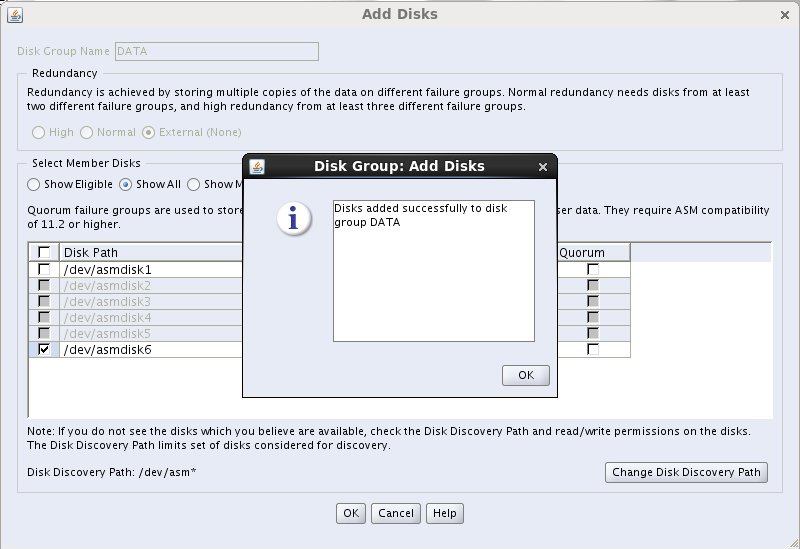
Task: Click OK in the success message dialog
Action: [x=525, y=375]
